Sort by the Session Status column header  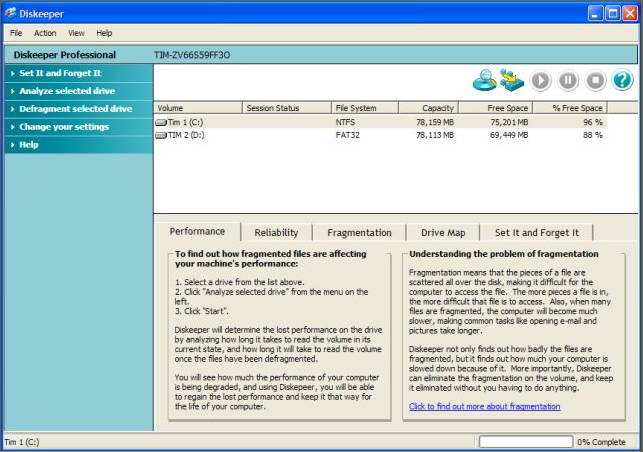[287, 108]
